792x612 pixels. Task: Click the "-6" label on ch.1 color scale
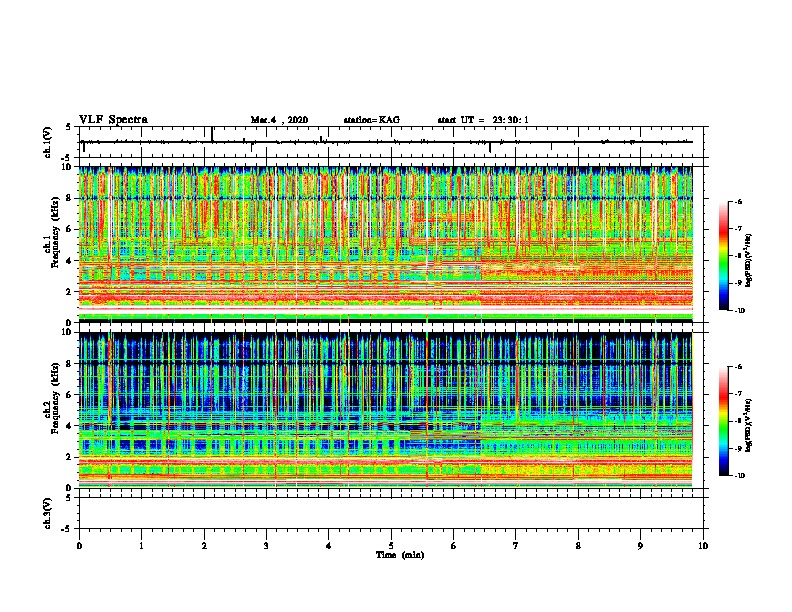(x=738, y=202)
